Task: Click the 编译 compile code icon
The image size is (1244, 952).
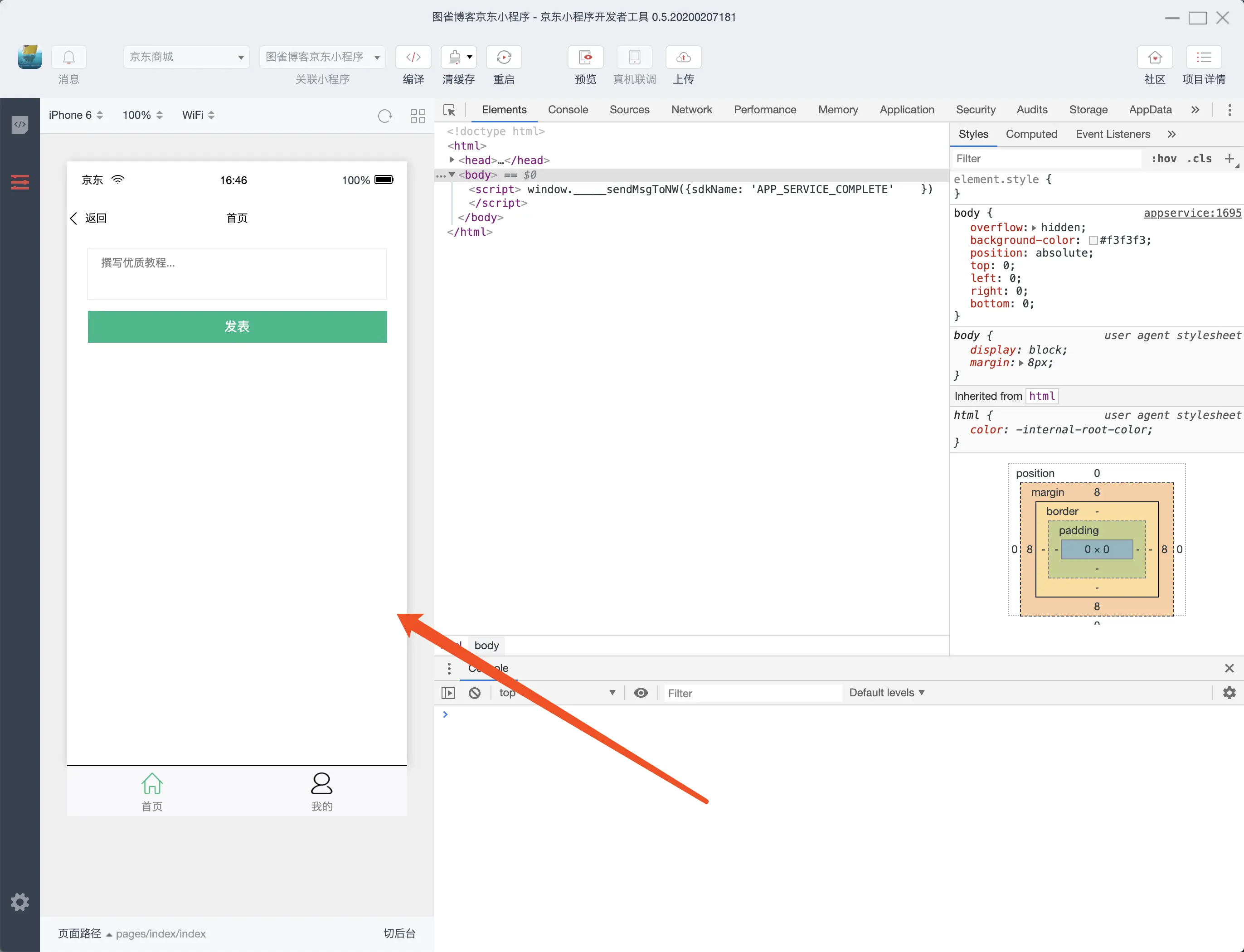Action: [x=413, y=57]
